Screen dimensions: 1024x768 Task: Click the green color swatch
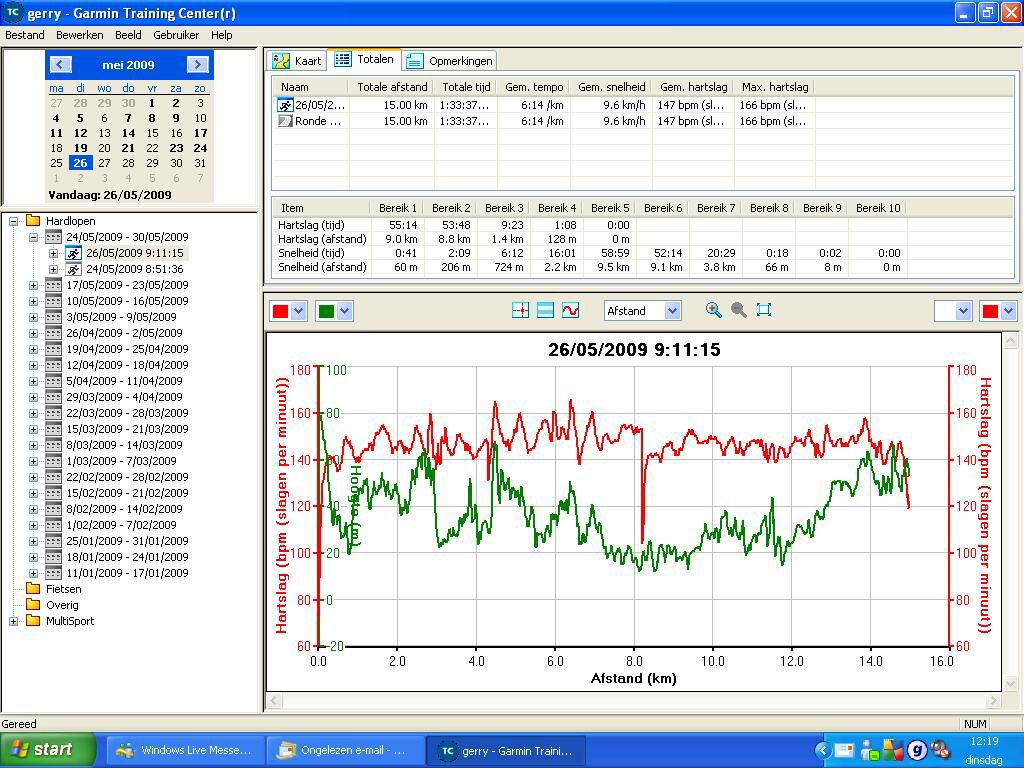pos(327,312)
